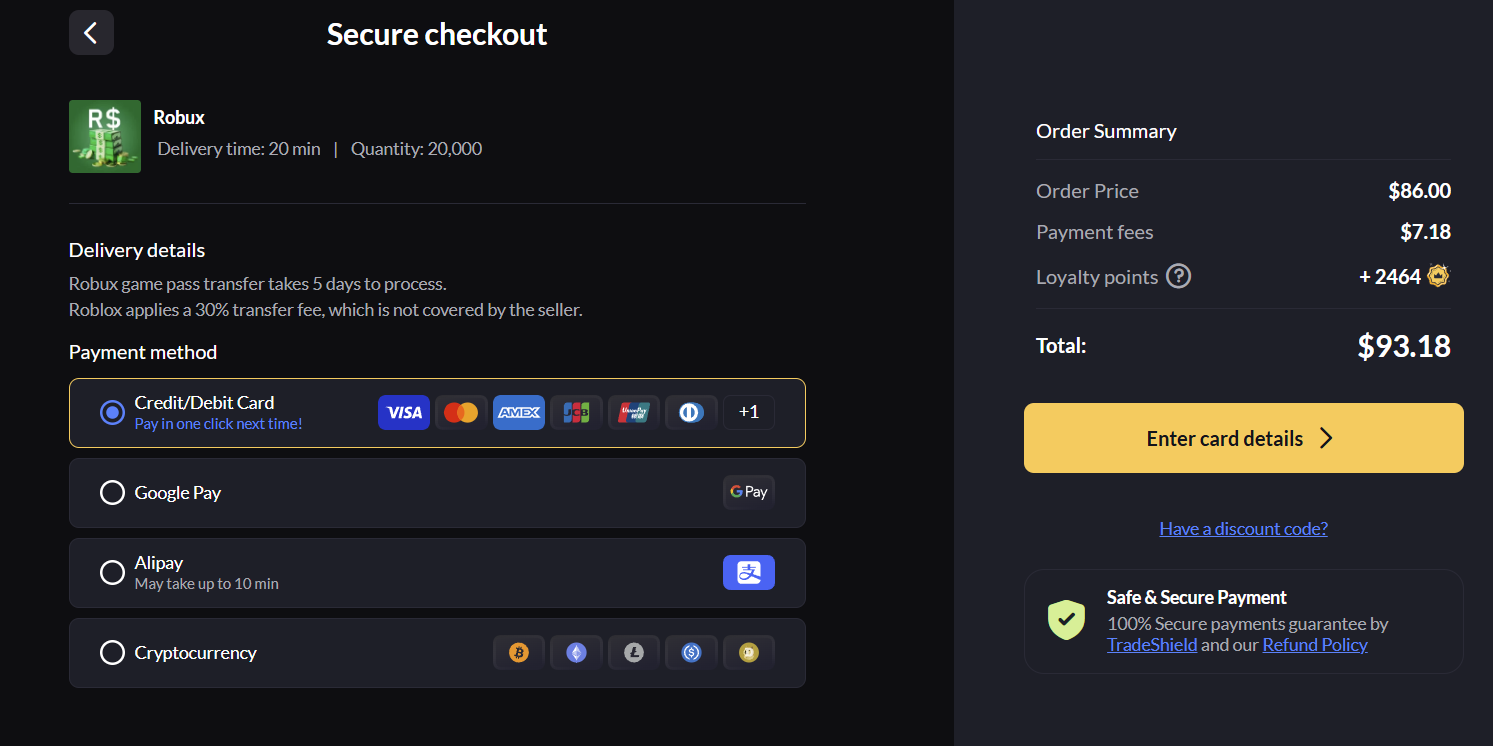This screenshot has width=1493, height=746.
Task: Select the Cryptocurrency radio option
Action: coord(112,653)
